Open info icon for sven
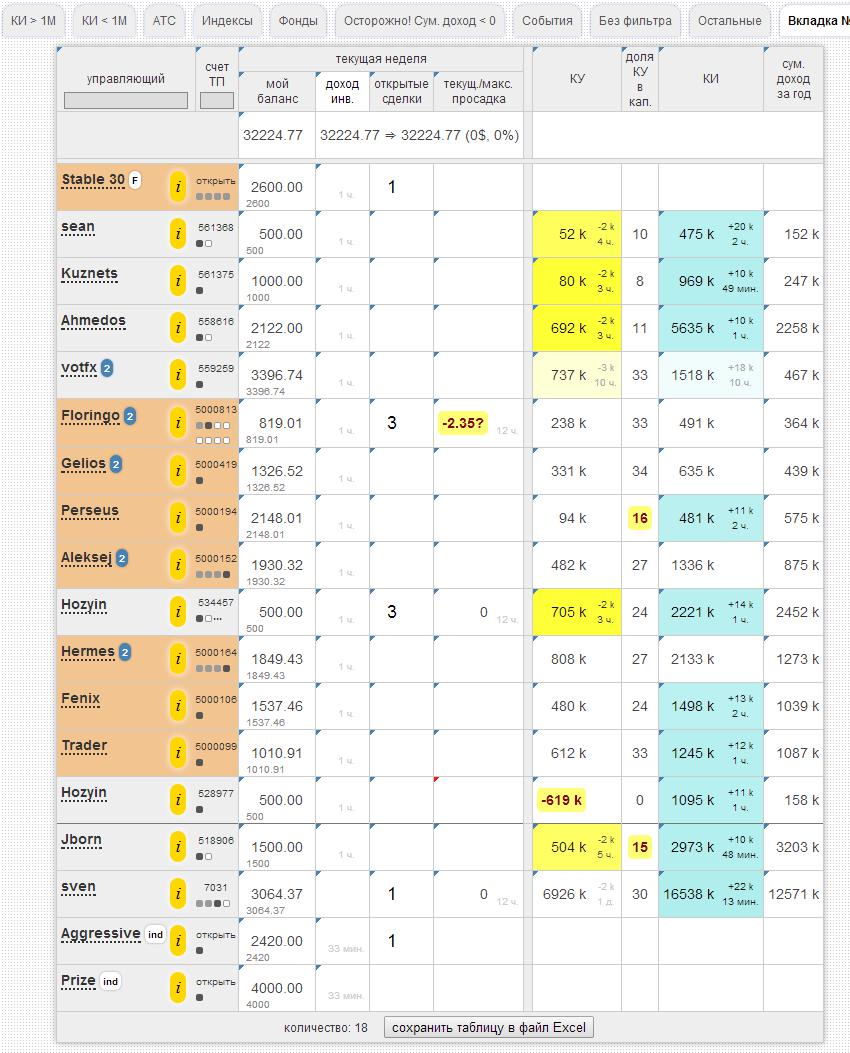 178,895
